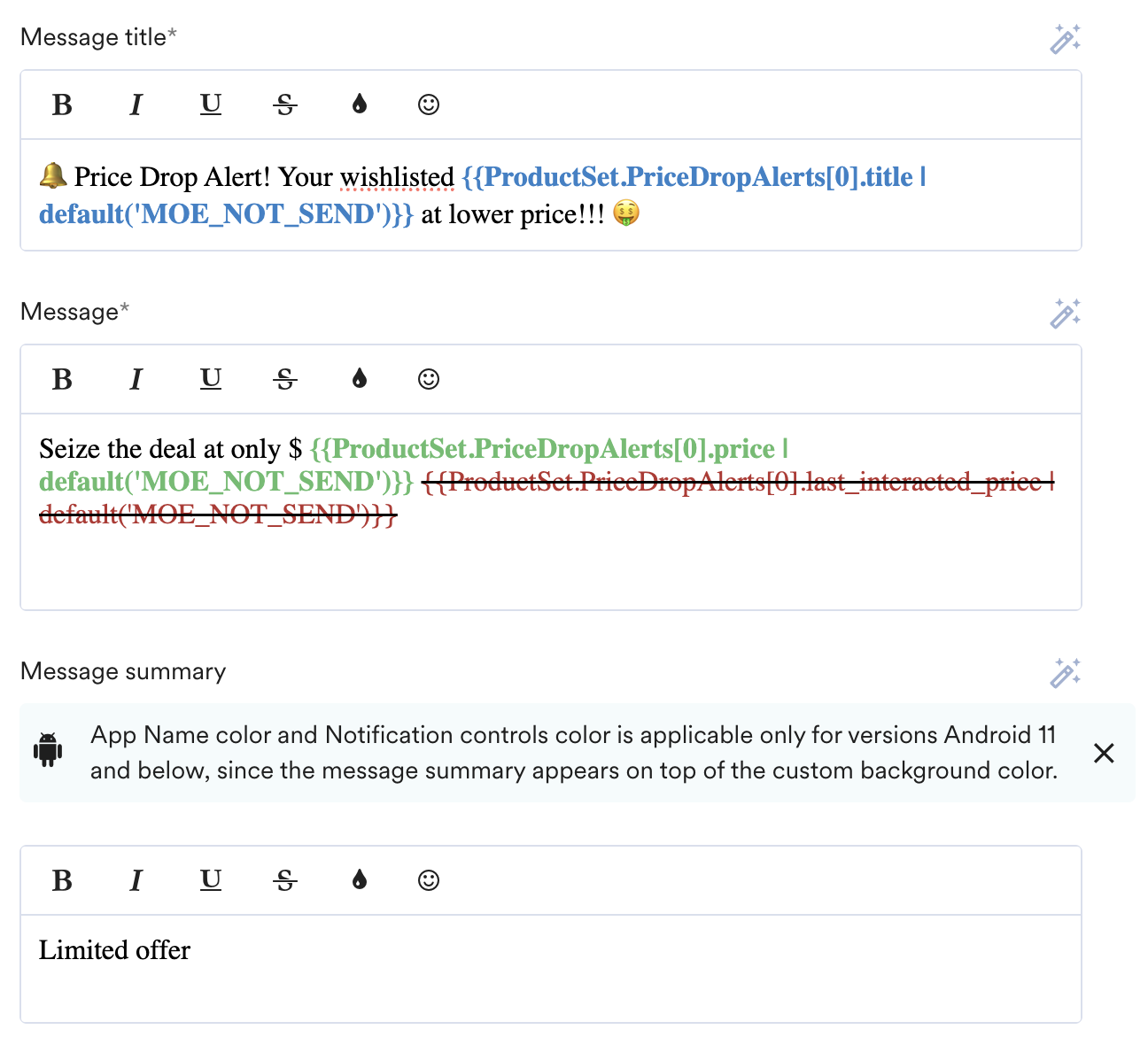Apply strikethrough in Message title toolbar

[x=285, y=104]
